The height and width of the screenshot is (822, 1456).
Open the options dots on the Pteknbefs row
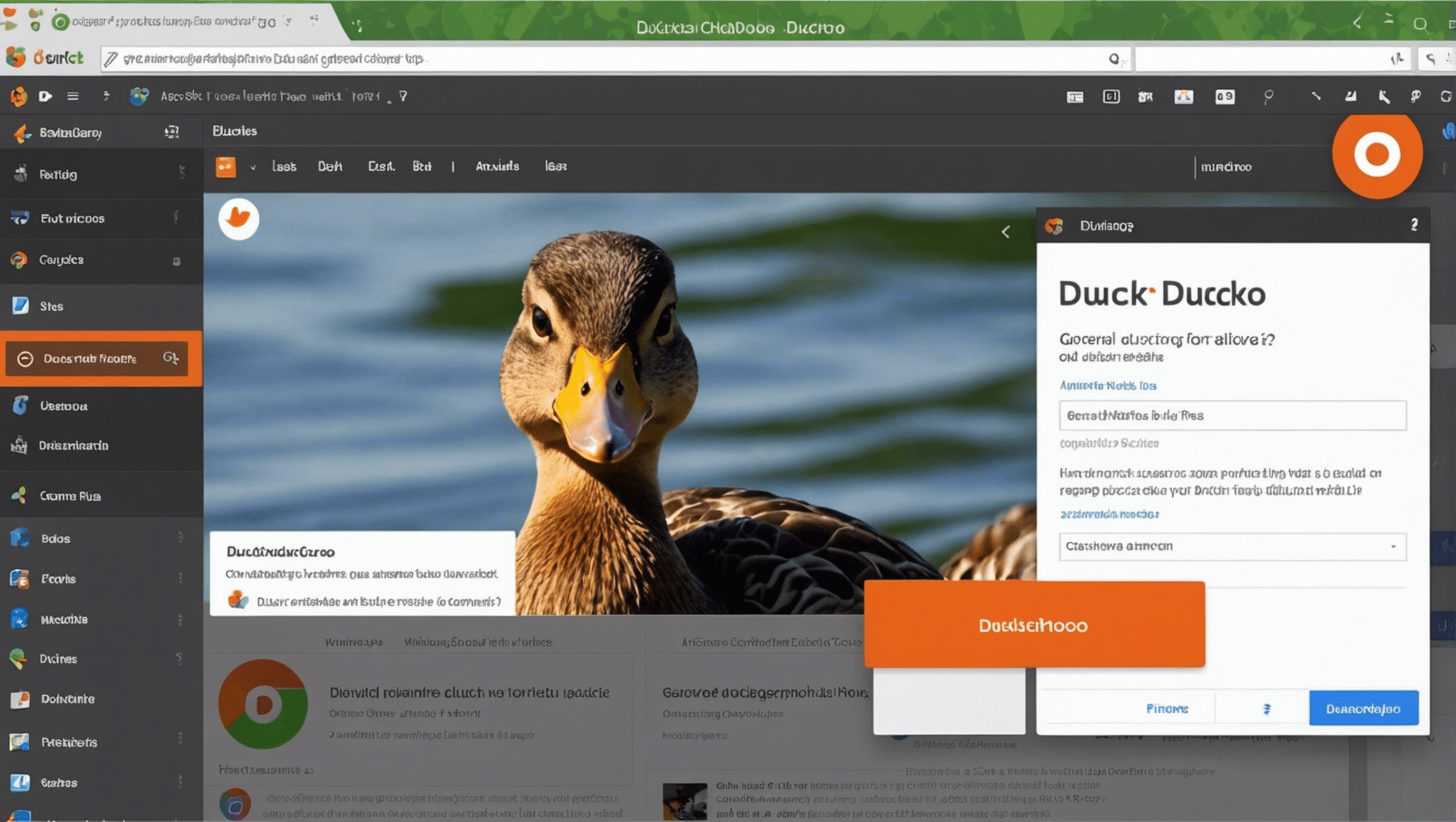pos(180,739)
